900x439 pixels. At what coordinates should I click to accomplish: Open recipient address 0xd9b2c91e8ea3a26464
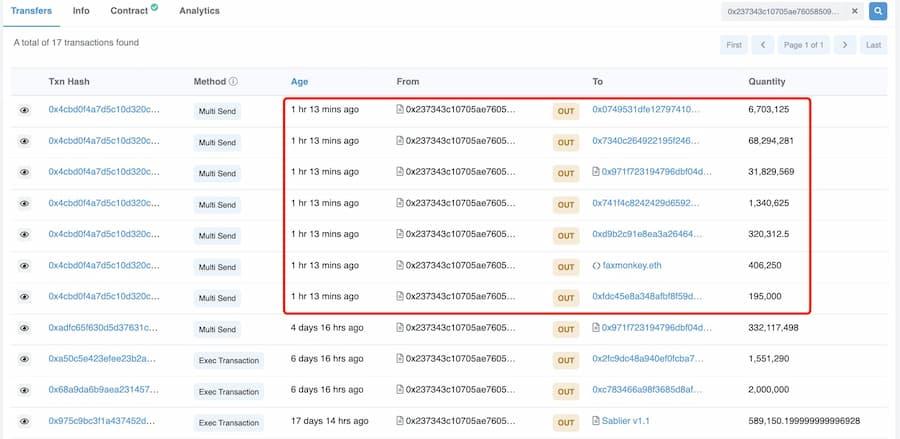[x=647, y=234]
